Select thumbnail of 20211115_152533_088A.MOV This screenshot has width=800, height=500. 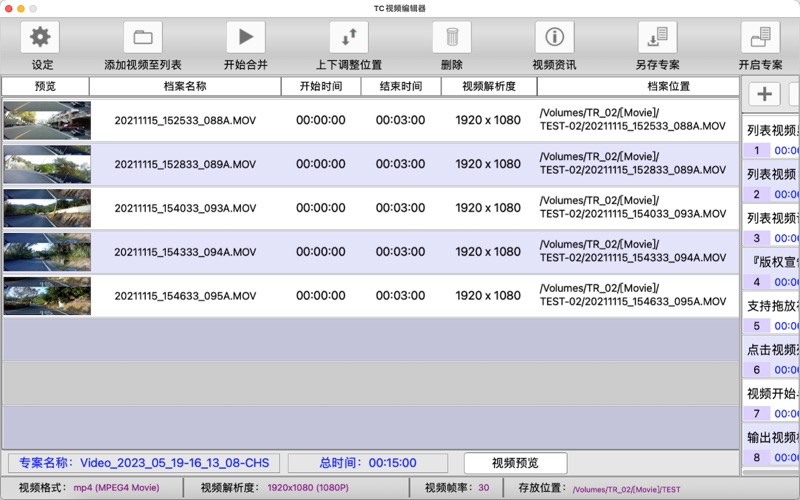coord(47,120)
